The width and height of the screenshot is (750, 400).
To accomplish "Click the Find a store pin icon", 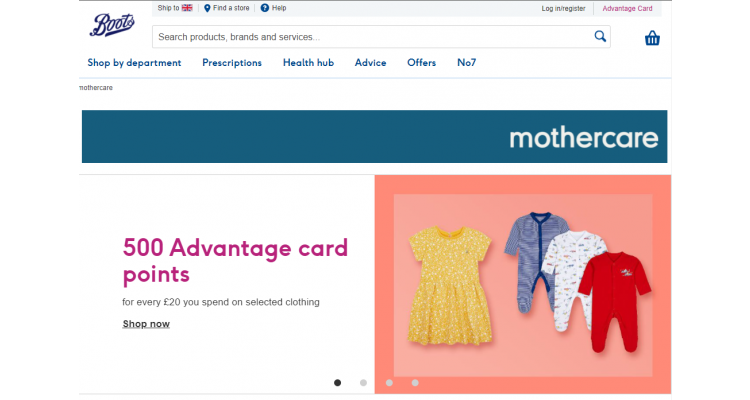I will [207, 8].
